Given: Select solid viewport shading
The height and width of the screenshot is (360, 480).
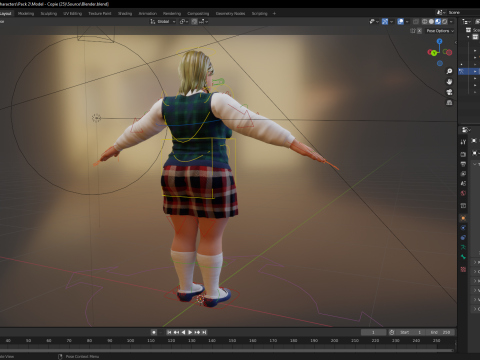Looking at the screenshot, I should point(431,22).
